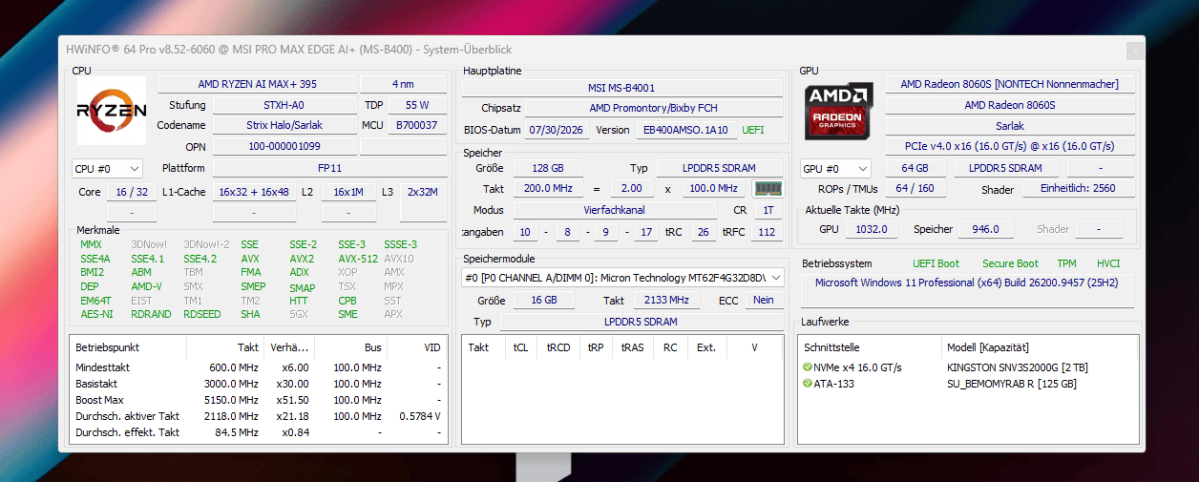Click the B700037 MCU field

[418, 125]
